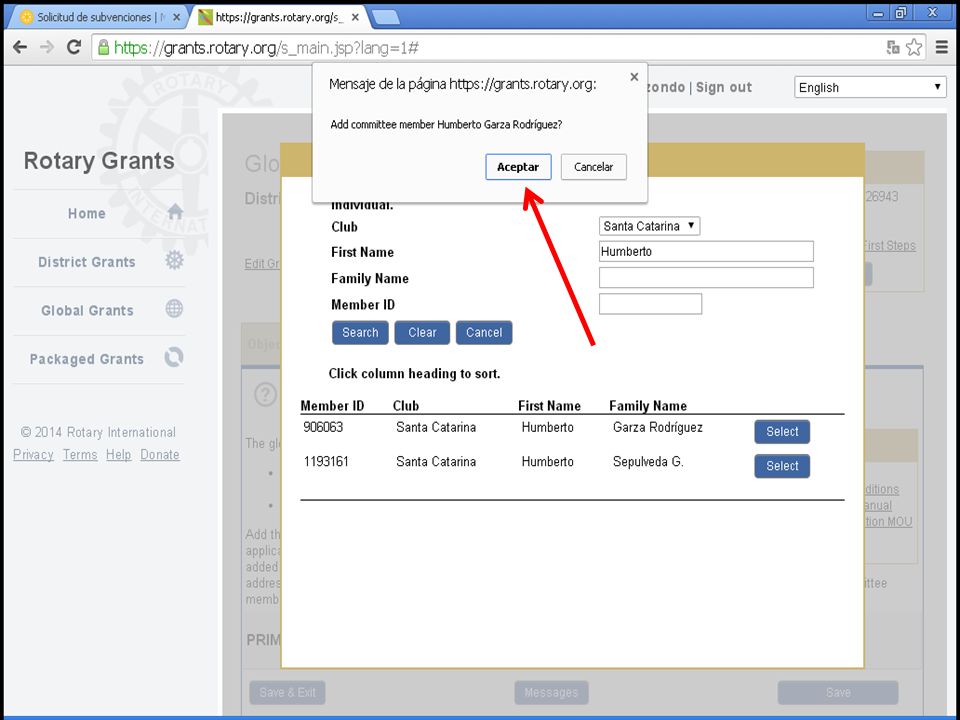Screen dimensions: 960x720
Task: Sort by Club column heading
Action: click(x=406, y=405)
